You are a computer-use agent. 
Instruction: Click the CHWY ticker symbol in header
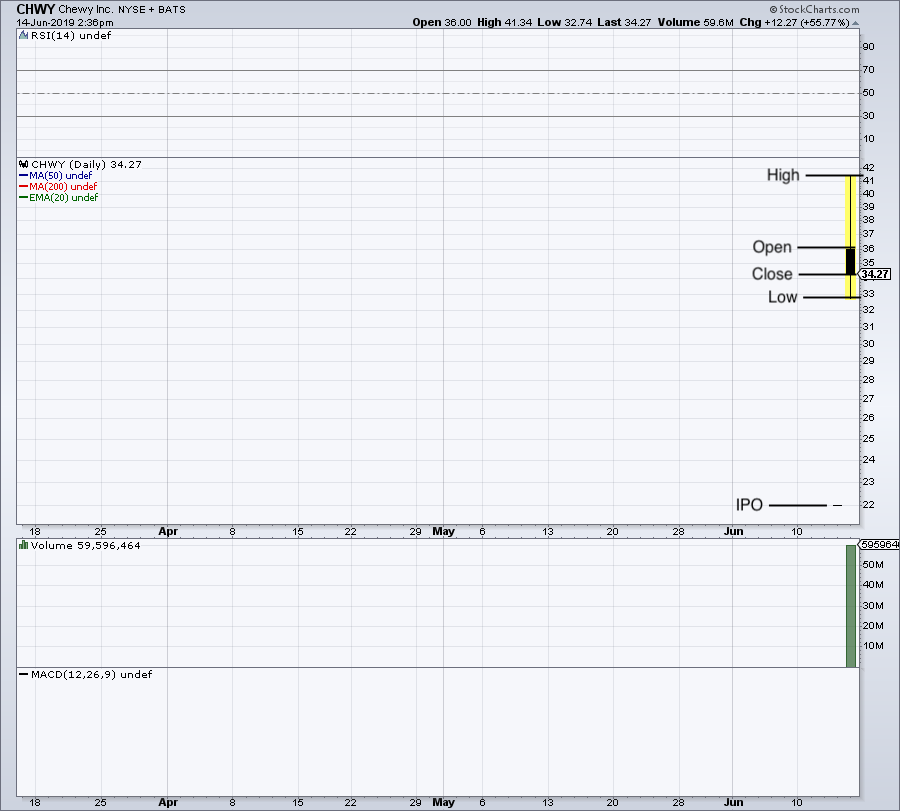click(36, 9)
